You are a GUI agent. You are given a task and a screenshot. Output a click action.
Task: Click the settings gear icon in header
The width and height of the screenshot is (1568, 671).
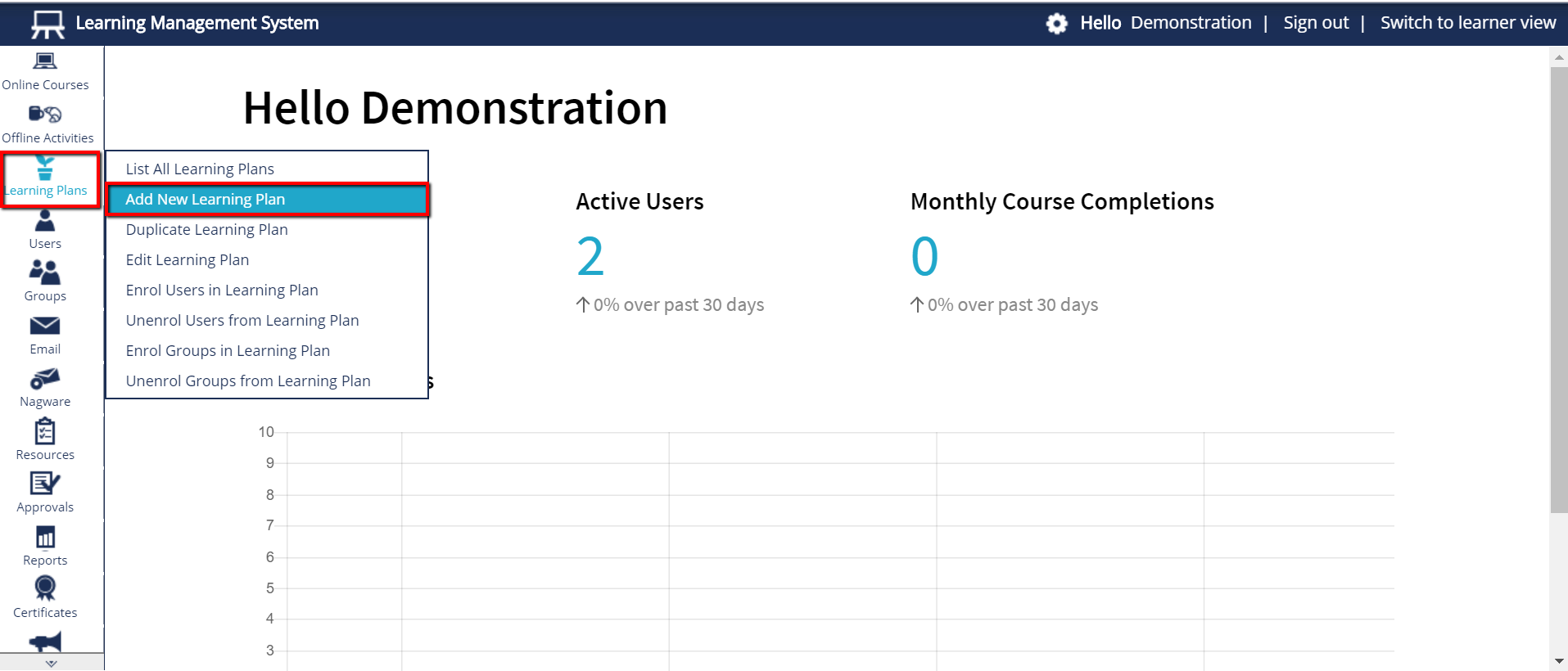pyautogui.click(x=1056, y=24)
